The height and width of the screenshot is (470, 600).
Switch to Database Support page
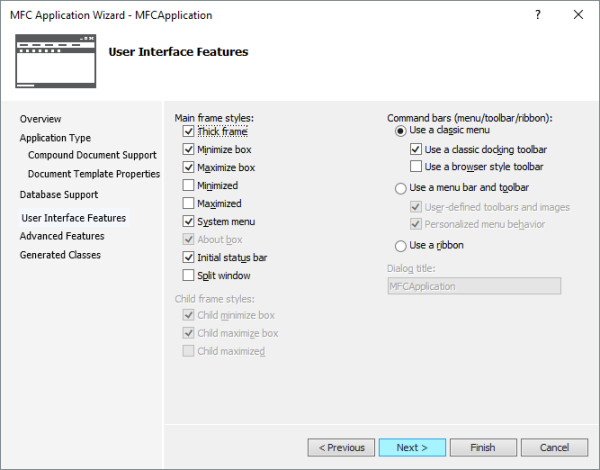(x=59, y=195)
